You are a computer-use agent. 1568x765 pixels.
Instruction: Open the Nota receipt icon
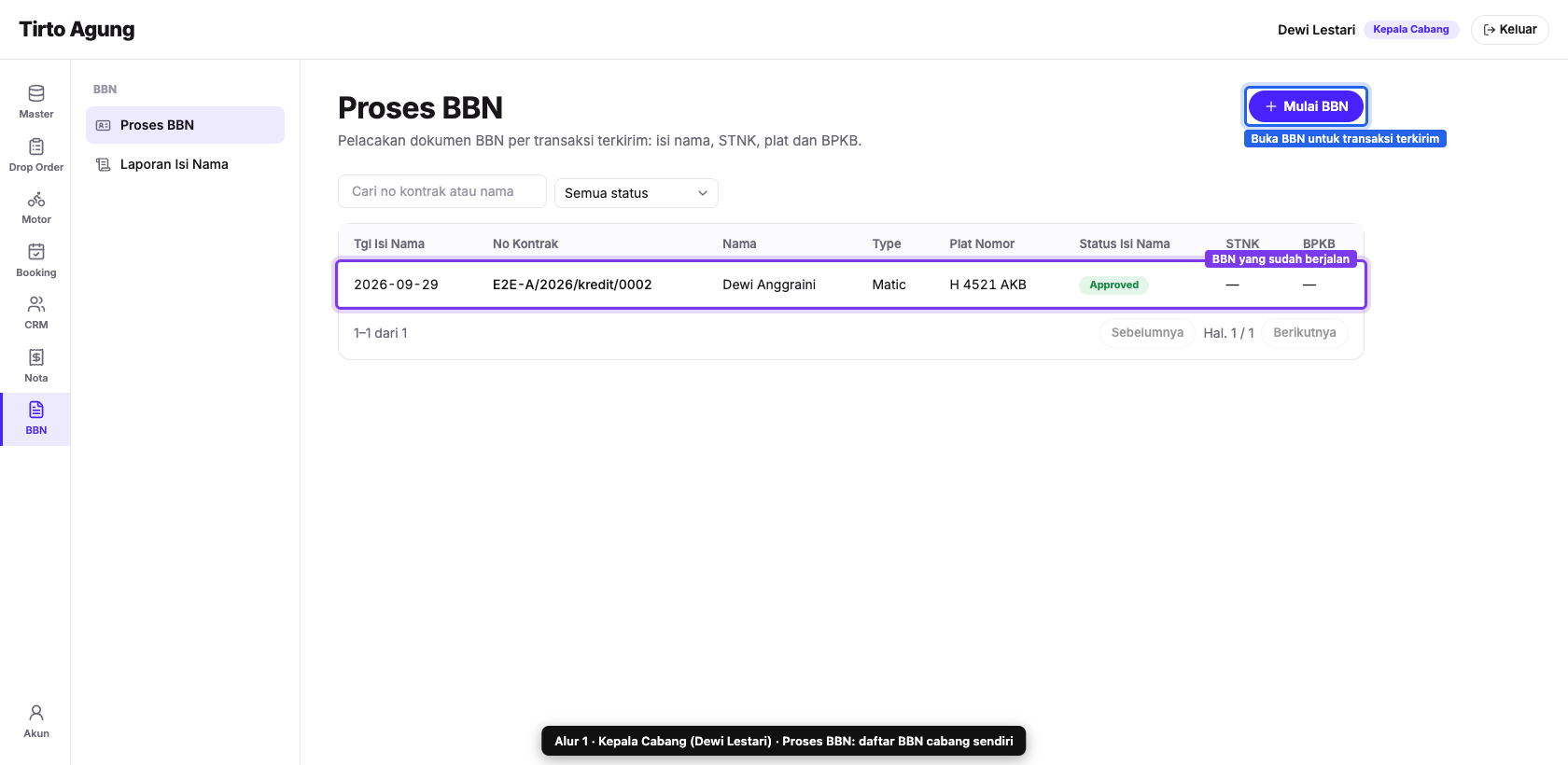coord(36,357)
